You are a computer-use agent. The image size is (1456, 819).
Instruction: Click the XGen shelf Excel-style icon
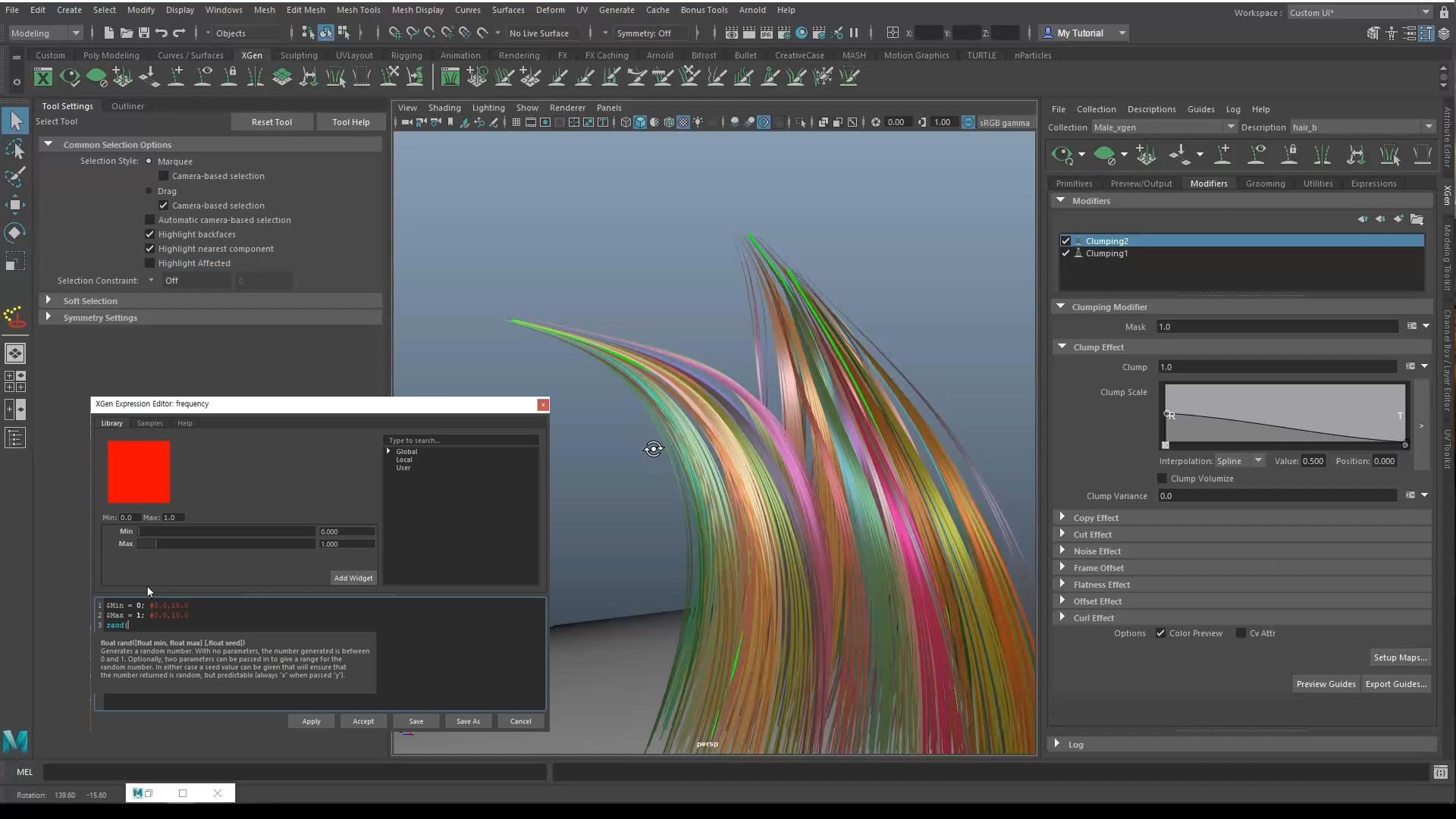pyautogui.click(x=43, y=77)
